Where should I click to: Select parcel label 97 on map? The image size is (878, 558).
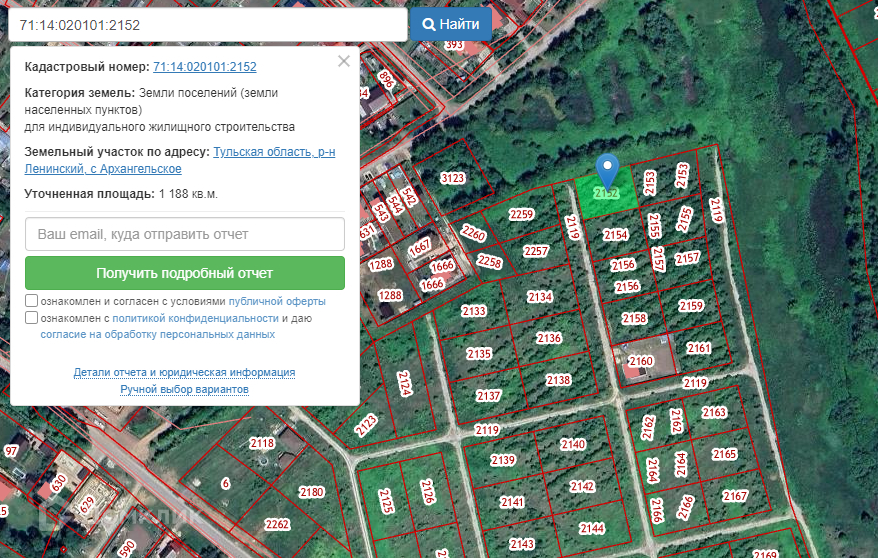(x=11, y=451)
